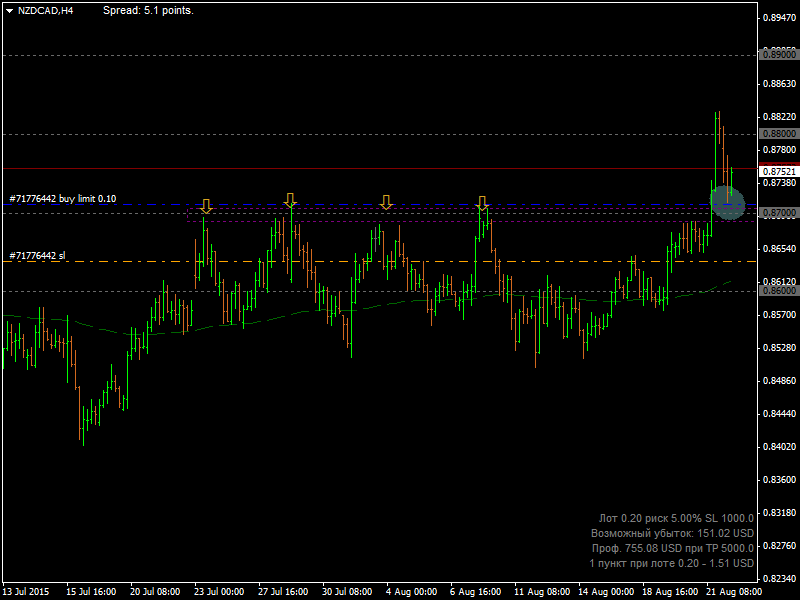Click the 0.82340 price scale value
Image resolution: width=800 pixels, height=600 pixels.
tap(779, 579)
